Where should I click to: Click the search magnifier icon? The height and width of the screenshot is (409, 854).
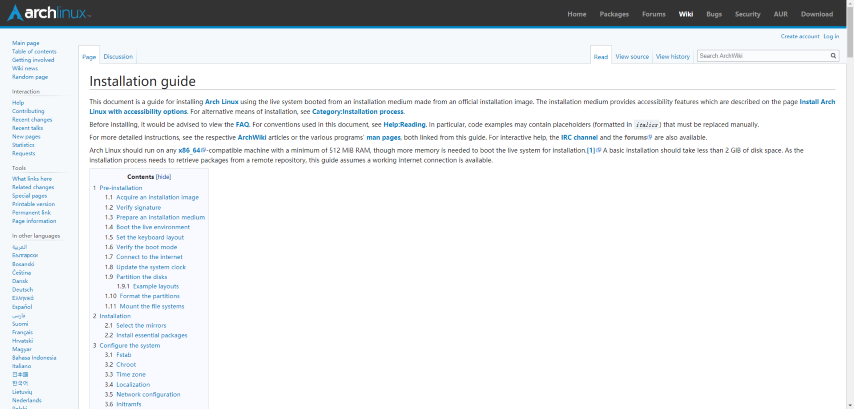[833, 56]
